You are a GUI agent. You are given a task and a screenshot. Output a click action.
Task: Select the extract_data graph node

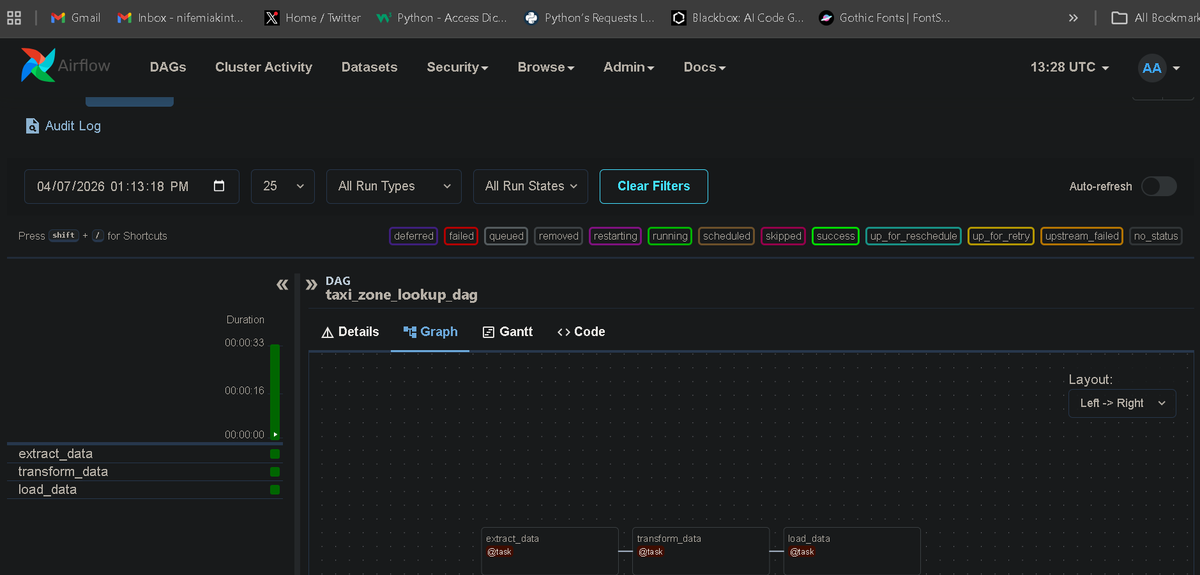click(x=549, y=551)
